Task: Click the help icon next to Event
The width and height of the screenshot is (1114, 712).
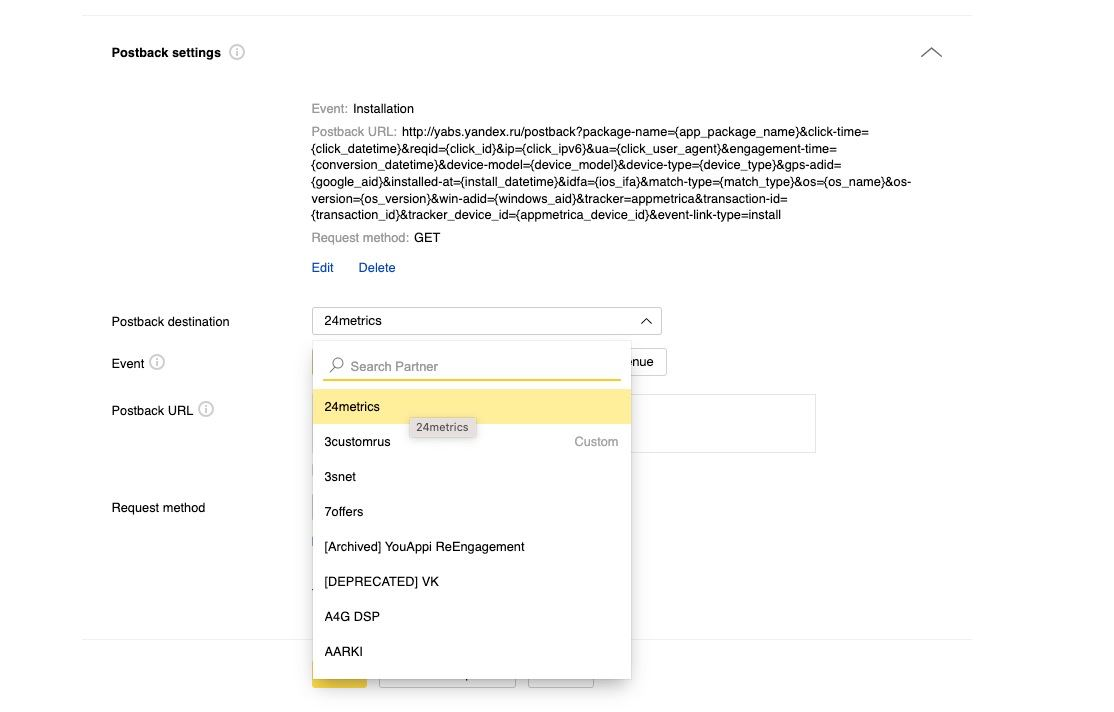Action: pyautogui.click(x=157, y=363)
